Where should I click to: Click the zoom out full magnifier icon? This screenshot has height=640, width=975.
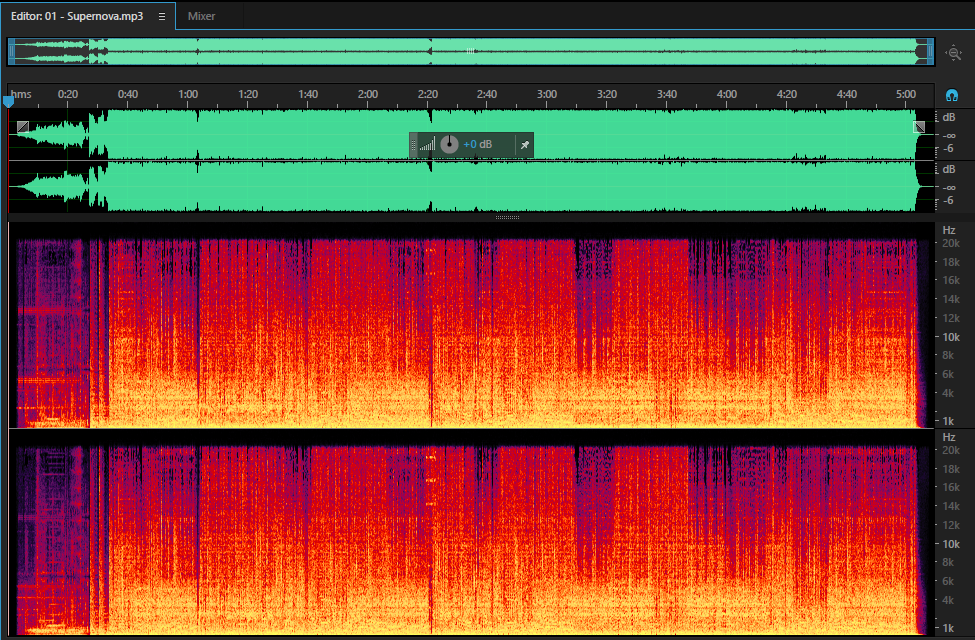tap(954, 53)
